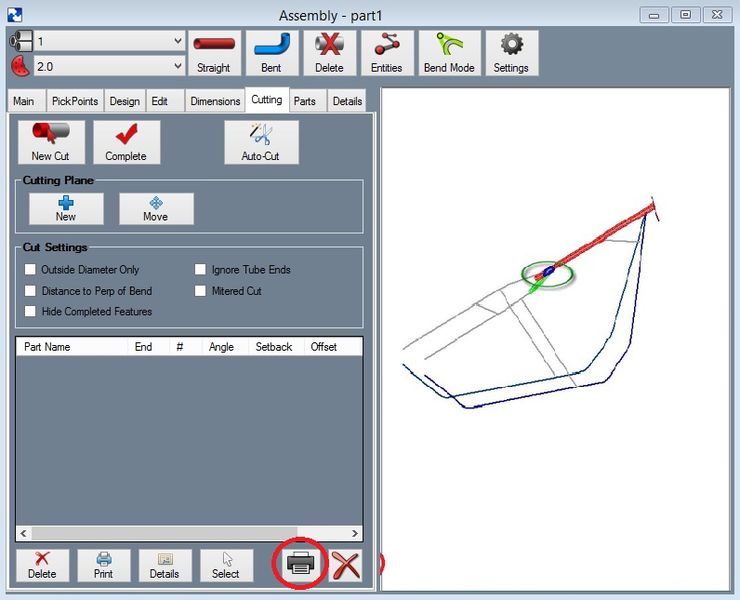740x600 pixels.
Task: Open Settings gear
Action: click(511, 53)
